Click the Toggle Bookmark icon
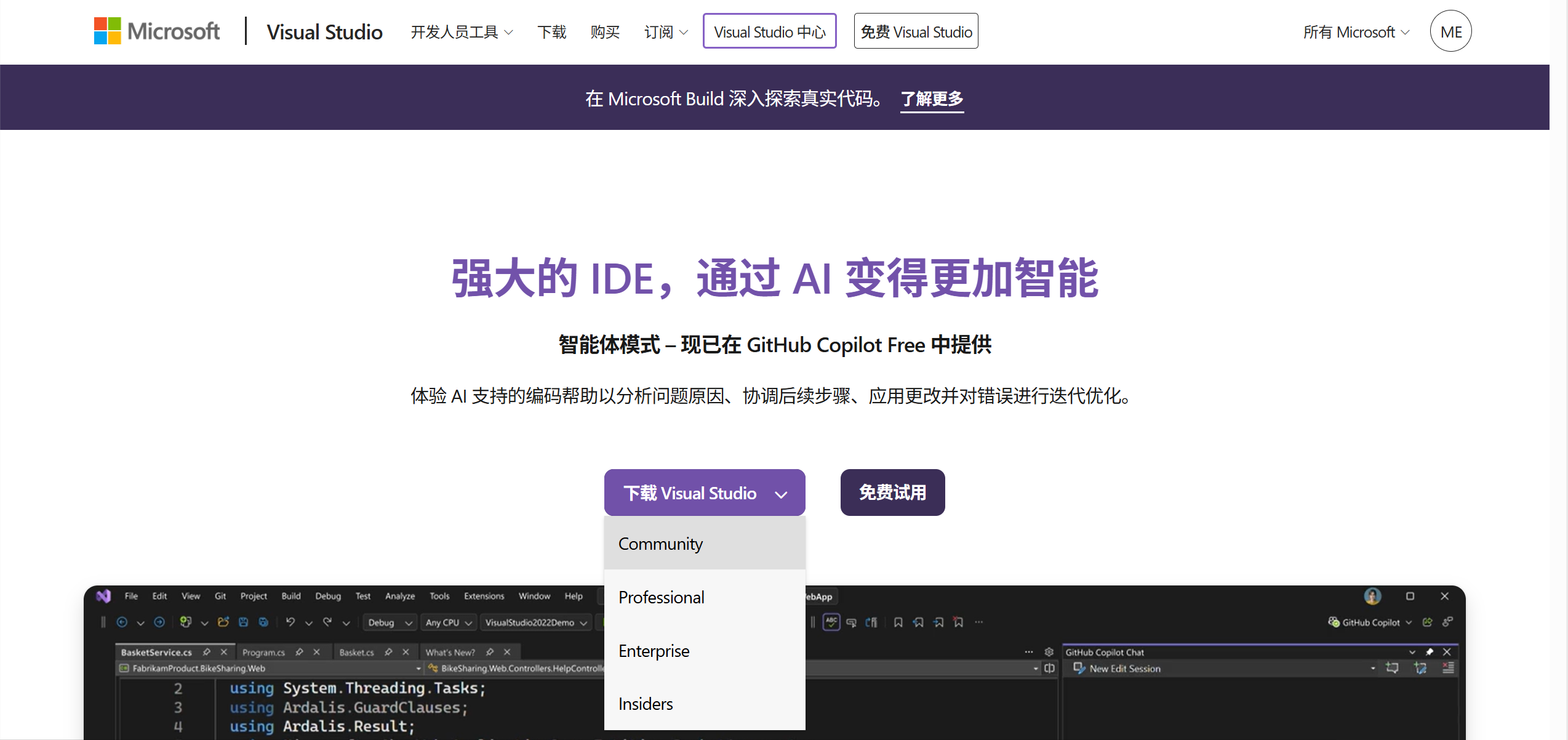The width and height of the screenshot is (1568, 740). pos(898,622)
